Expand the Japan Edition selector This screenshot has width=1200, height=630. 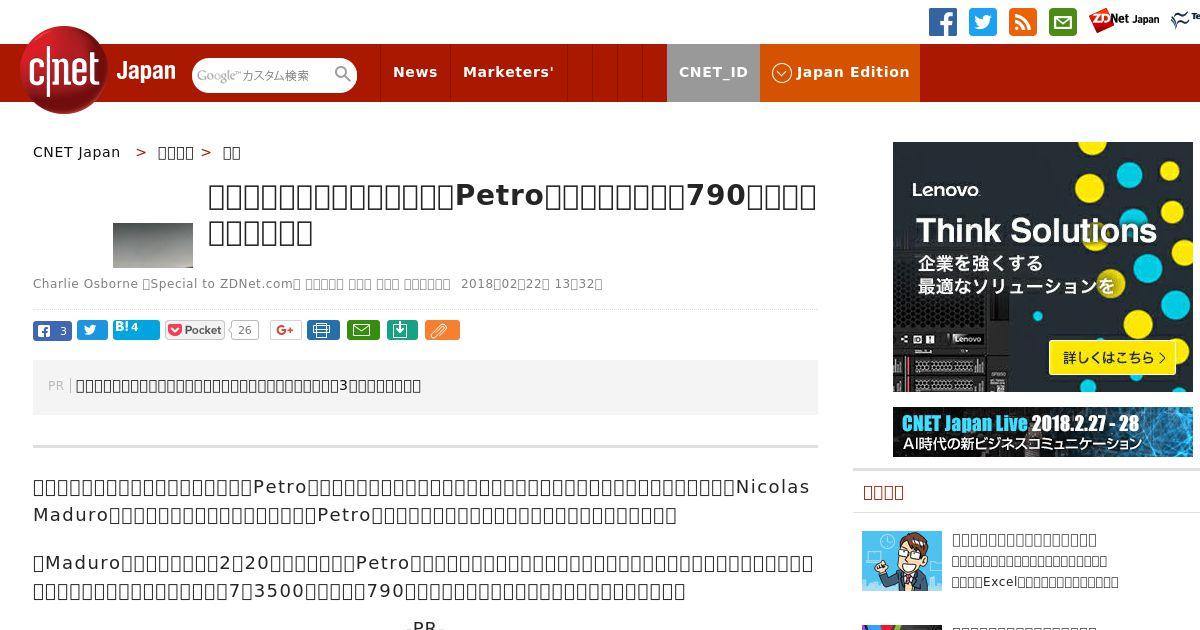click(840, 72)
